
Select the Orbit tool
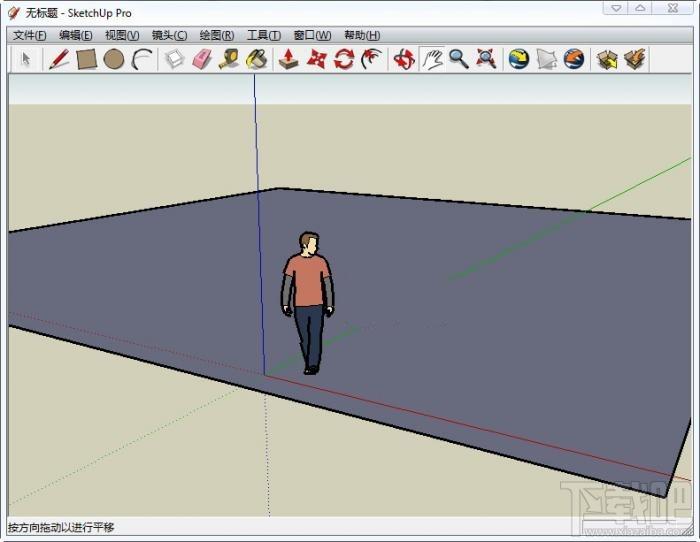pos(404,59)
